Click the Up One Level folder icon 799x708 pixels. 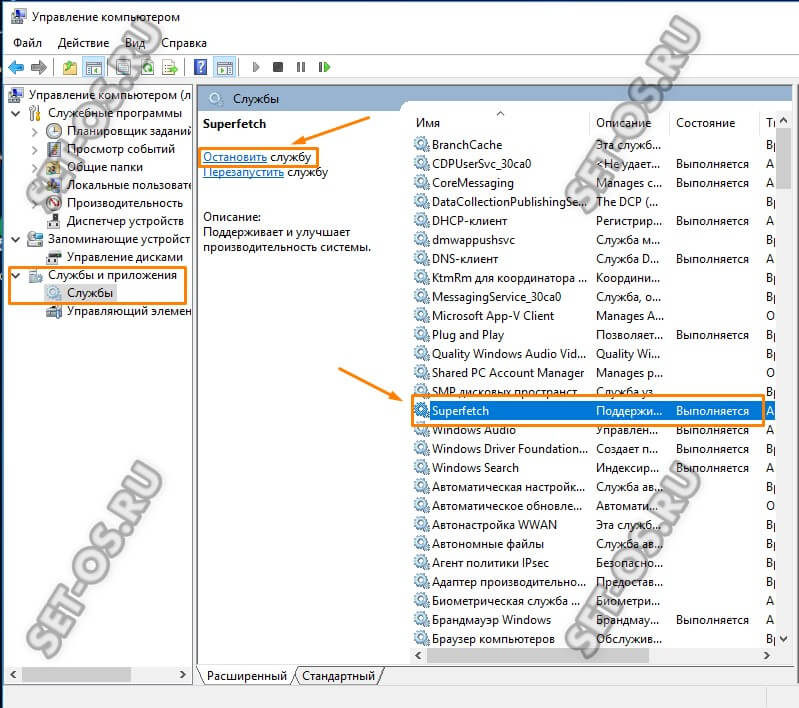click(69, 67)
